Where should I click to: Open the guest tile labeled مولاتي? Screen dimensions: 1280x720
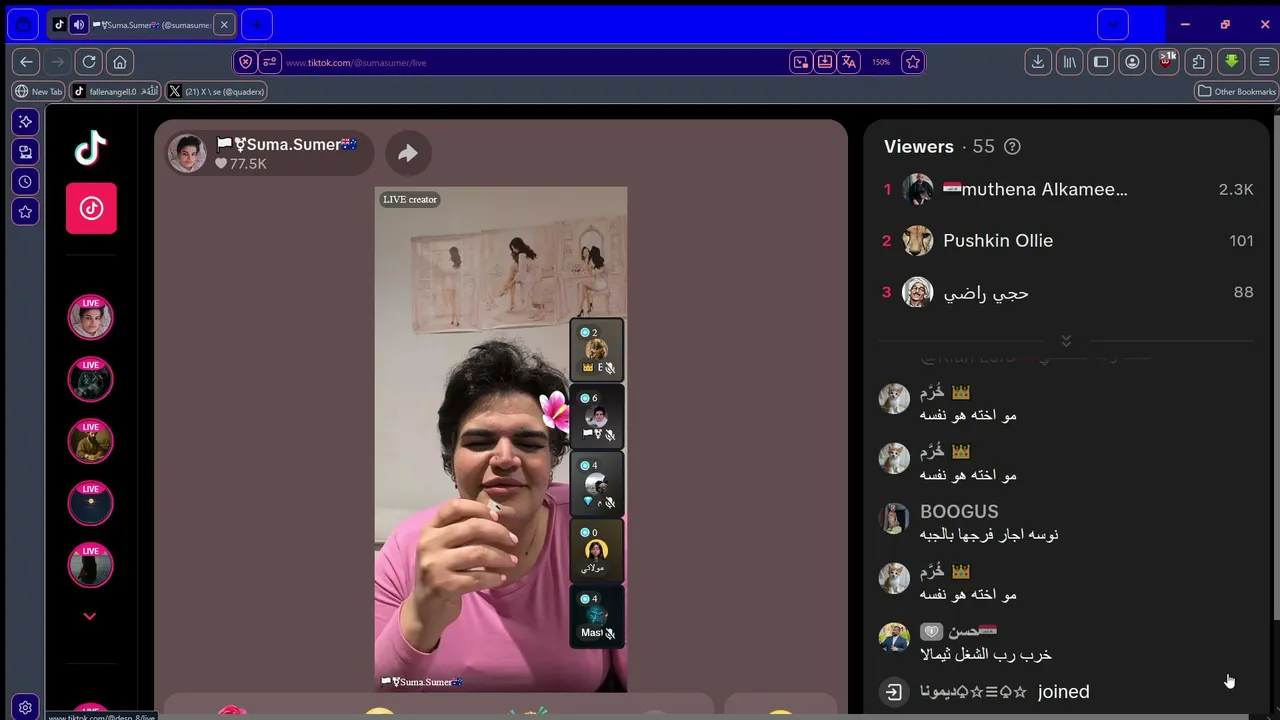point(597,550)
